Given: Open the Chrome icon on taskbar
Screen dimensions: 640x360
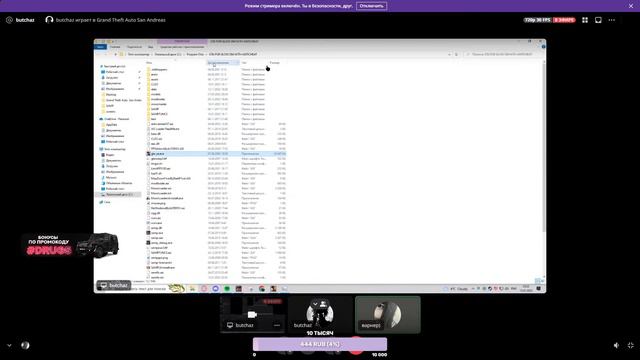Looking at the screenshot, I should [x=262, y=289].
